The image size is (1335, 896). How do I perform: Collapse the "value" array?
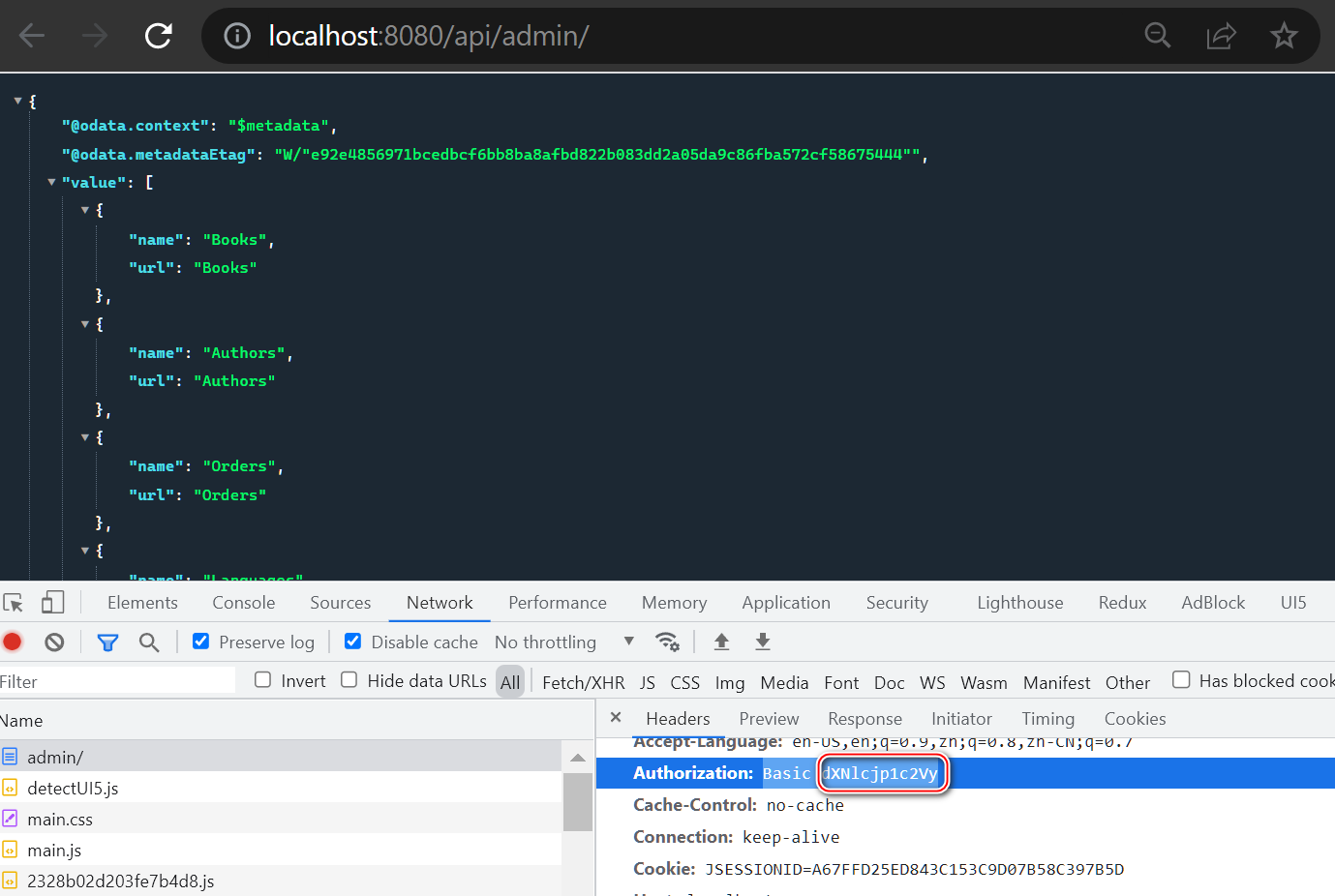point(51,182)
